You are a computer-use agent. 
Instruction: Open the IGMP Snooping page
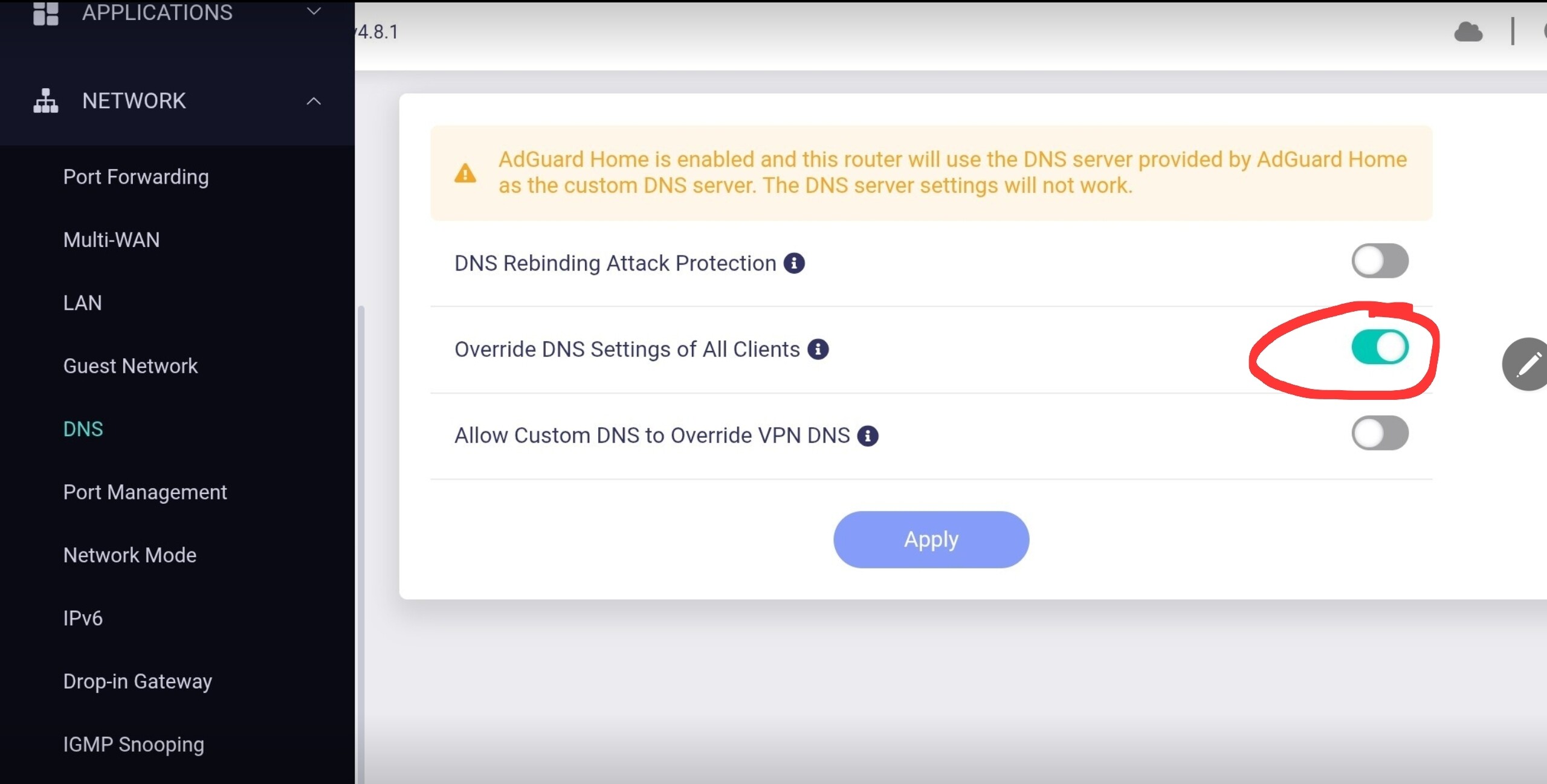pyautogui.click(x=134, y=744)
